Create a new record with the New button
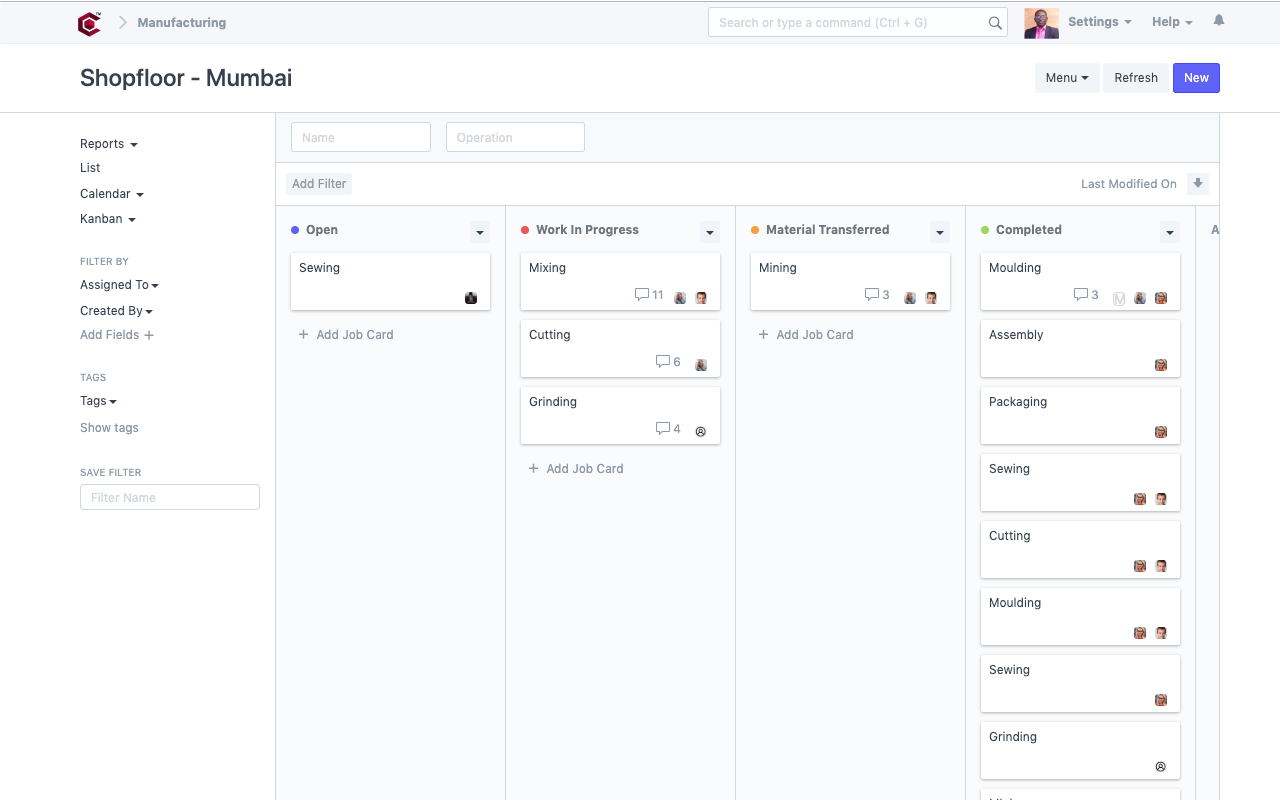This screenshot has height=801, width=1281. pyautogui.click(x=1196, y=77)
